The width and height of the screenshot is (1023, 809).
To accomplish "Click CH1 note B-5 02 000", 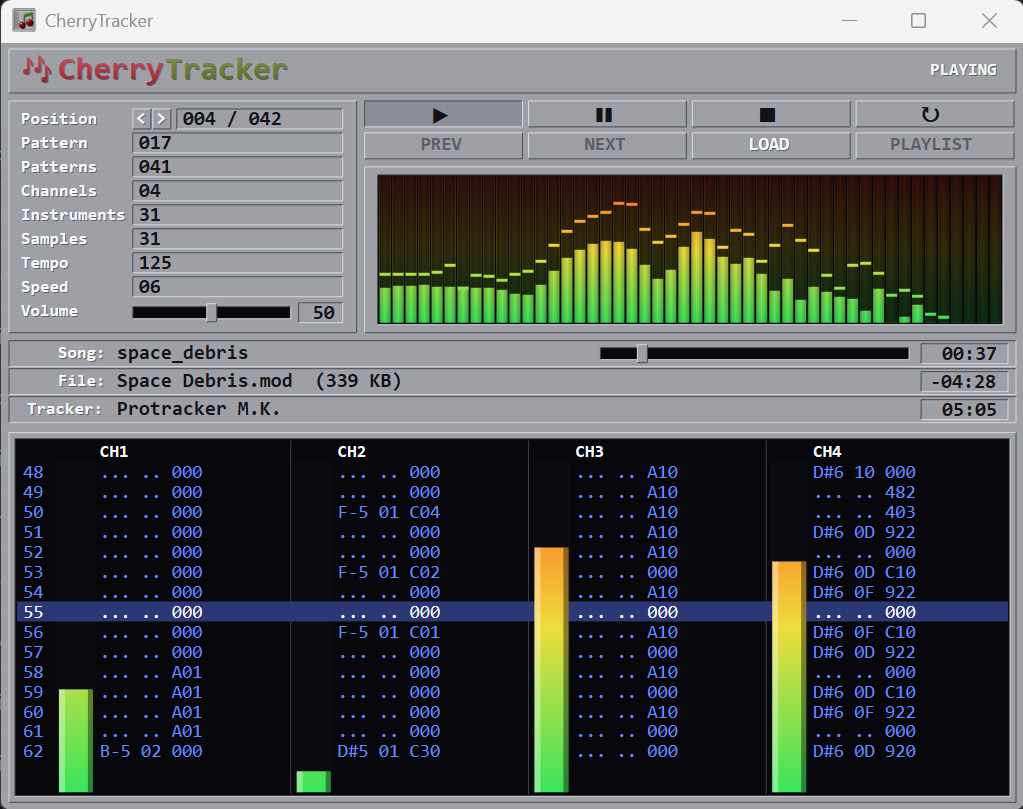I will [151, 752].
